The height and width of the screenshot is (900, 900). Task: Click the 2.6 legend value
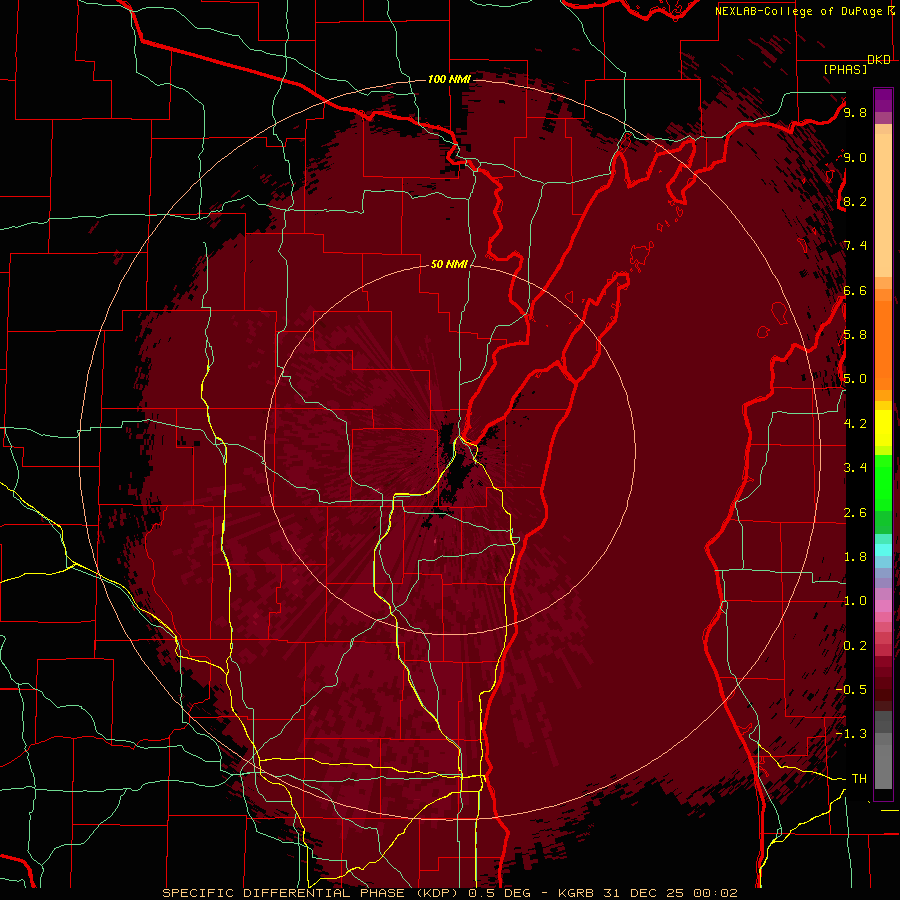click(x=855, y=513)
